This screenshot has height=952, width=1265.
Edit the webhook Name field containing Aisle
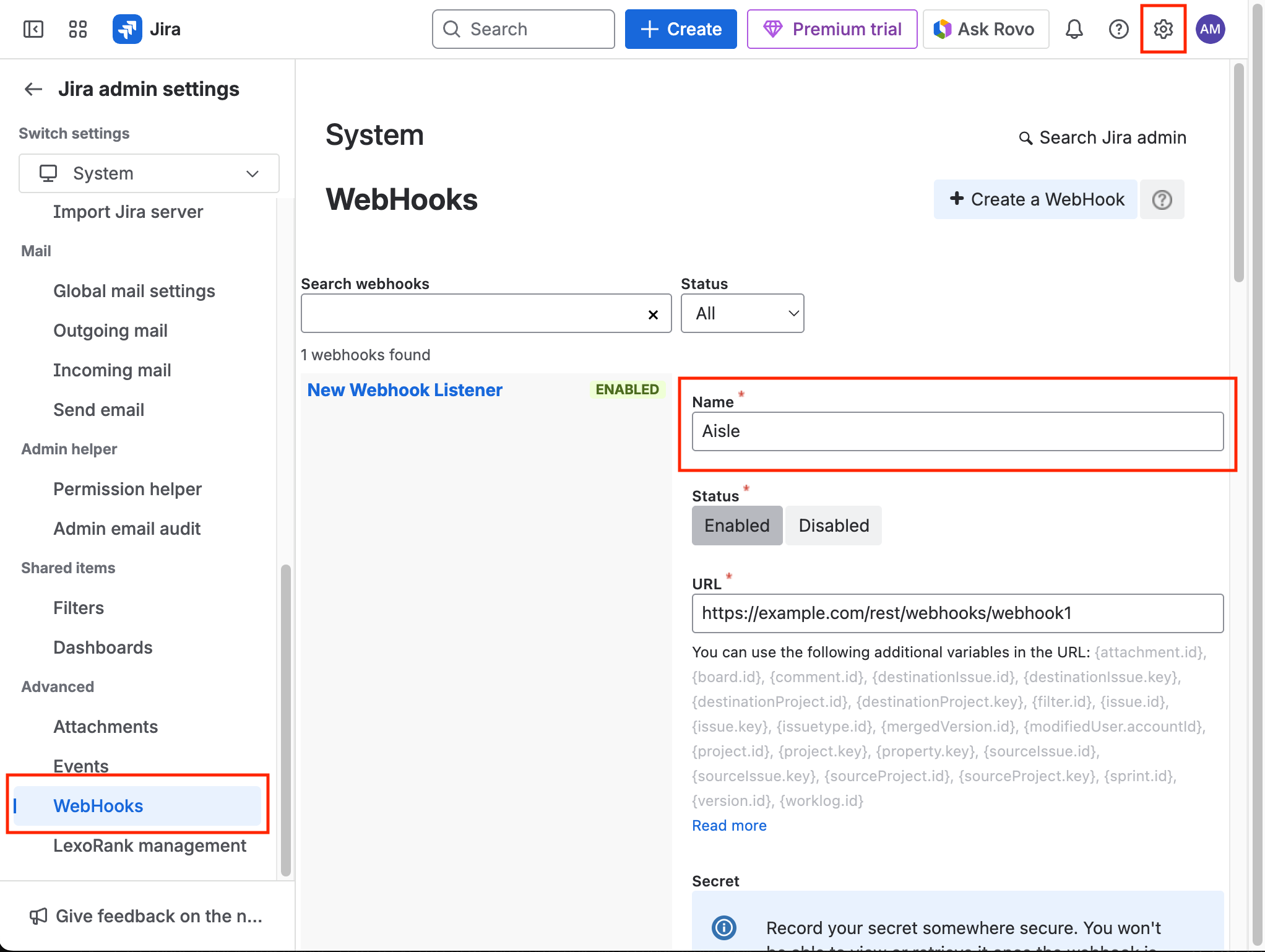click(x=957, y=431)
